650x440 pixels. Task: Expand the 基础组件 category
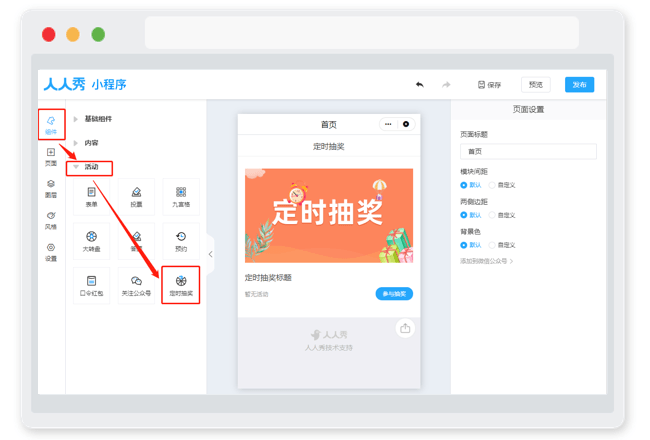[x=94, y=119]
